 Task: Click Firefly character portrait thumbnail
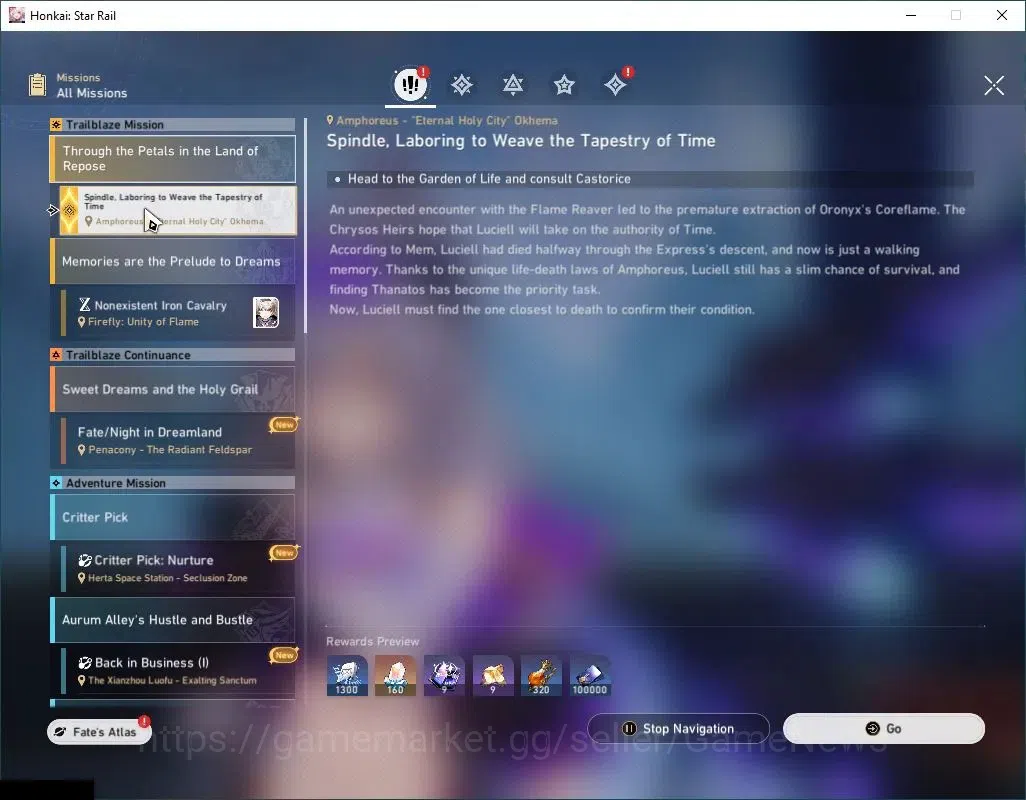tap(266, 312)
